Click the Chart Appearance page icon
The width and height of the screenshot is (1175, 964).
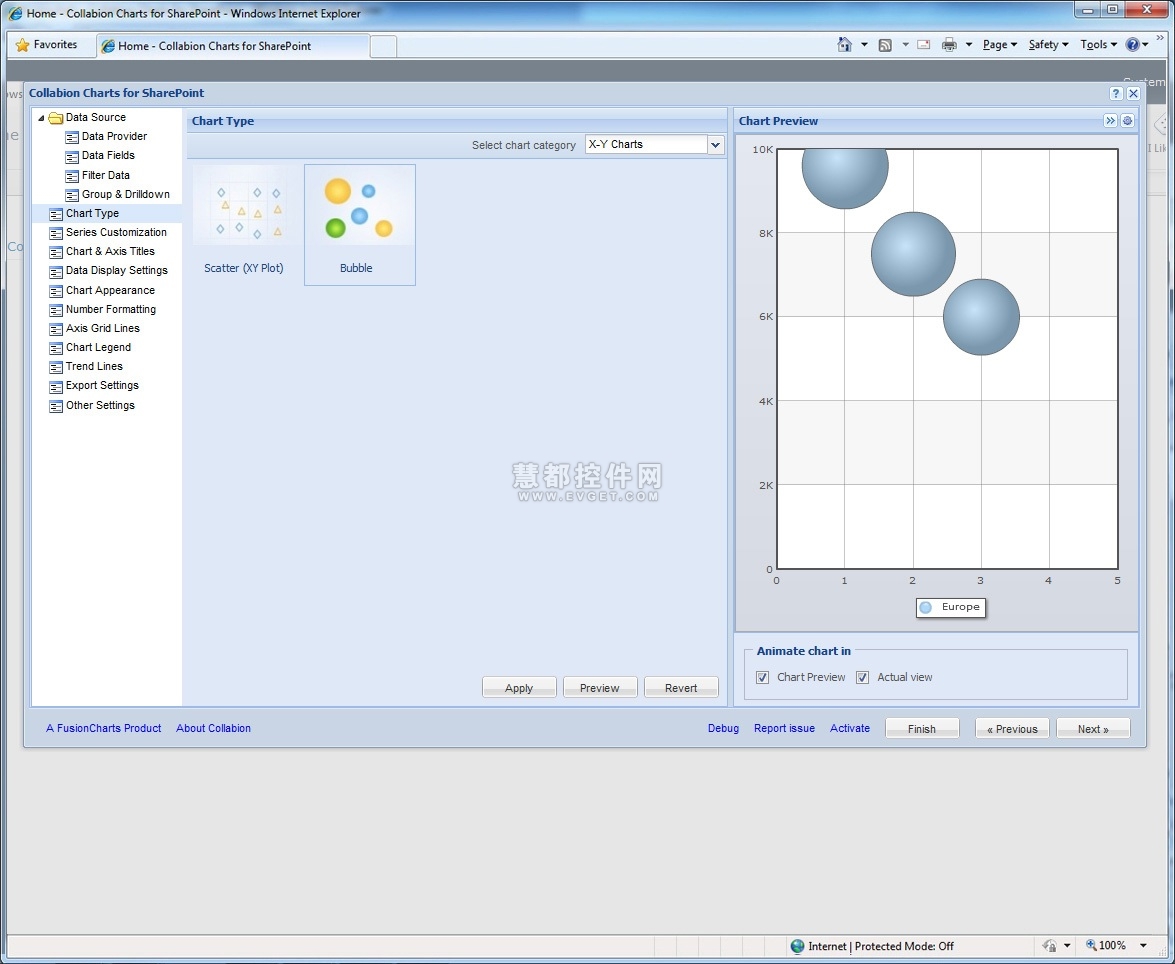click(x=55, y=291)
